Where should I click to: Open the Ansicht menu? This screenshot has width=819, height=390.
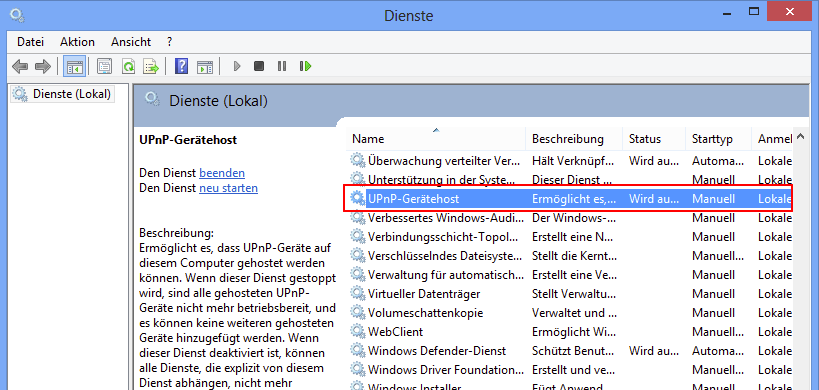(x=131, y=42)
